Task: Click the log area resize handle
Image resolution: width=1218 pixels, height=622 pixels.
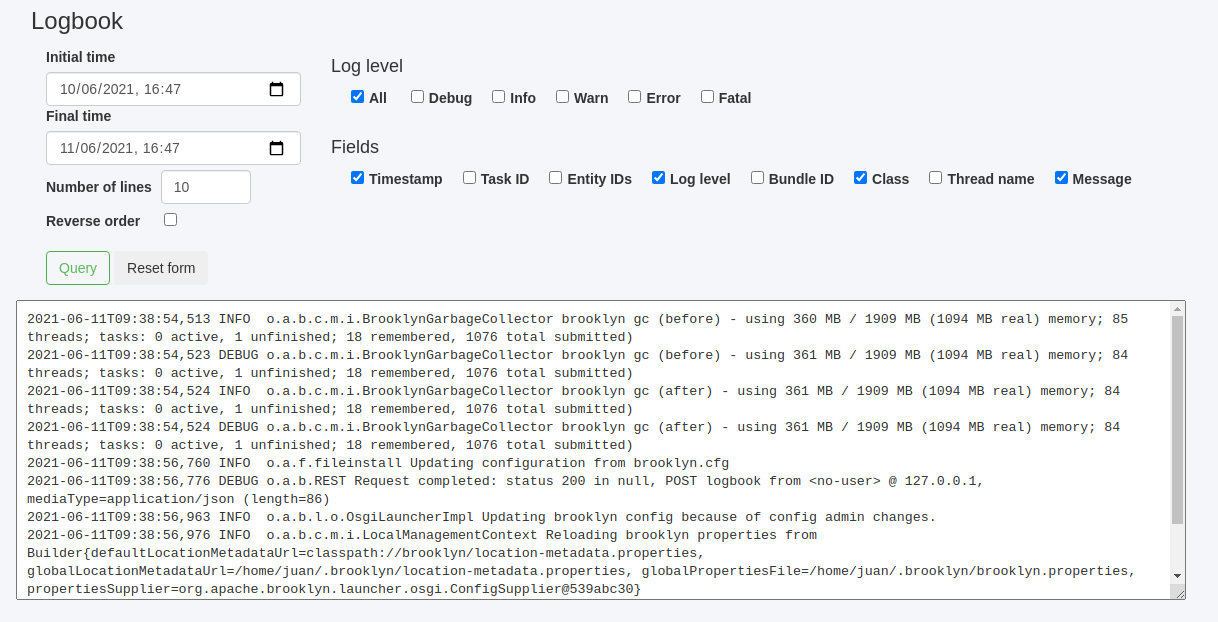Action: (1179, 593)
